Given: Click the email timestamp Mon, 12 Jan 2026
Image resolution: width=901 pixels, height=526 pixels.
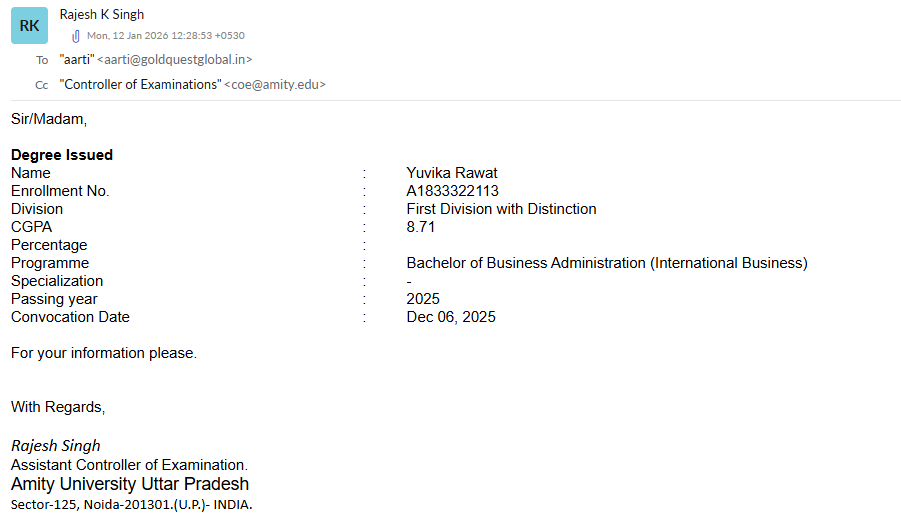Looking at the screenshot, I should [165, 36].
